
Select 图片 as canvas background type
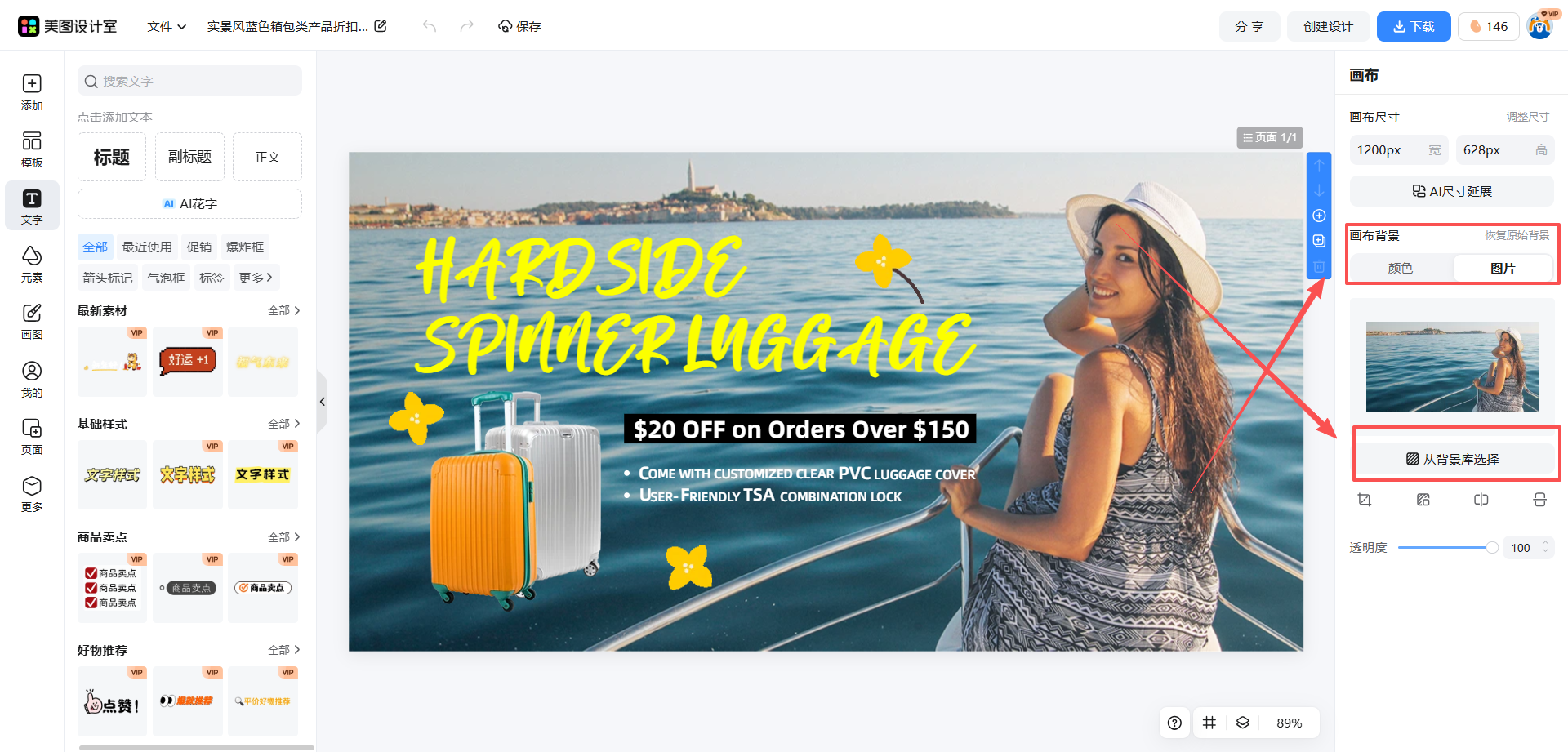click(x=1503, y=268)
